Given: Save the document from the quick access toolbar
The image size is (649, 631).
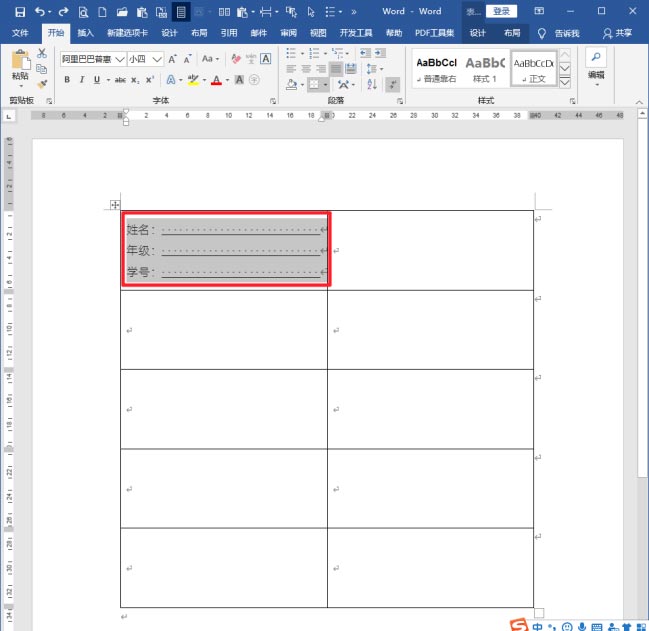Looking at the screenshot, I should point(19,12).
